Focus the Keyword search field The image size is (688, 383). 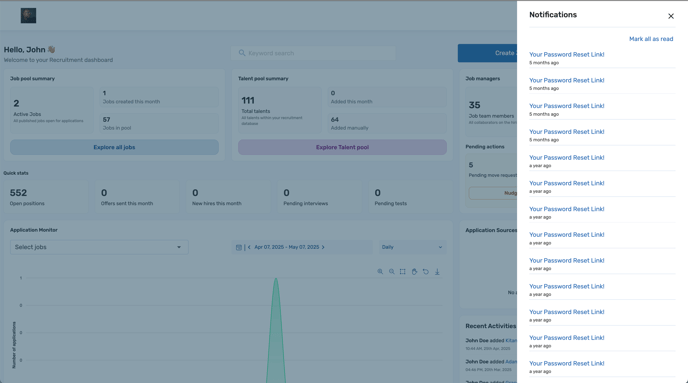click(x=313, y=53)
